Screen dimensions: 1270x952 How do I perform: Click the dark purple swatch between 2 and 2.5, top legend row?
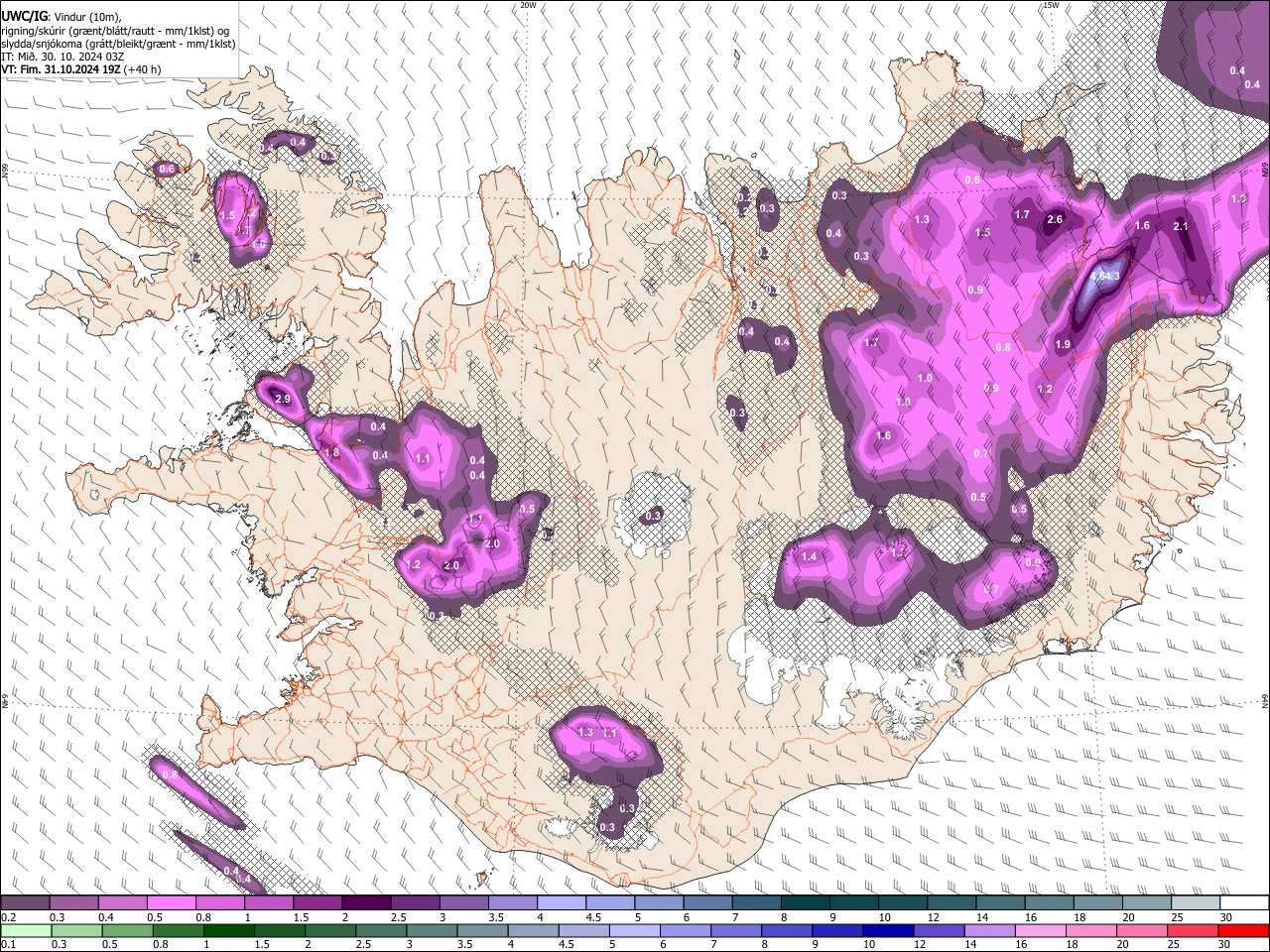[x=366, y=903]
